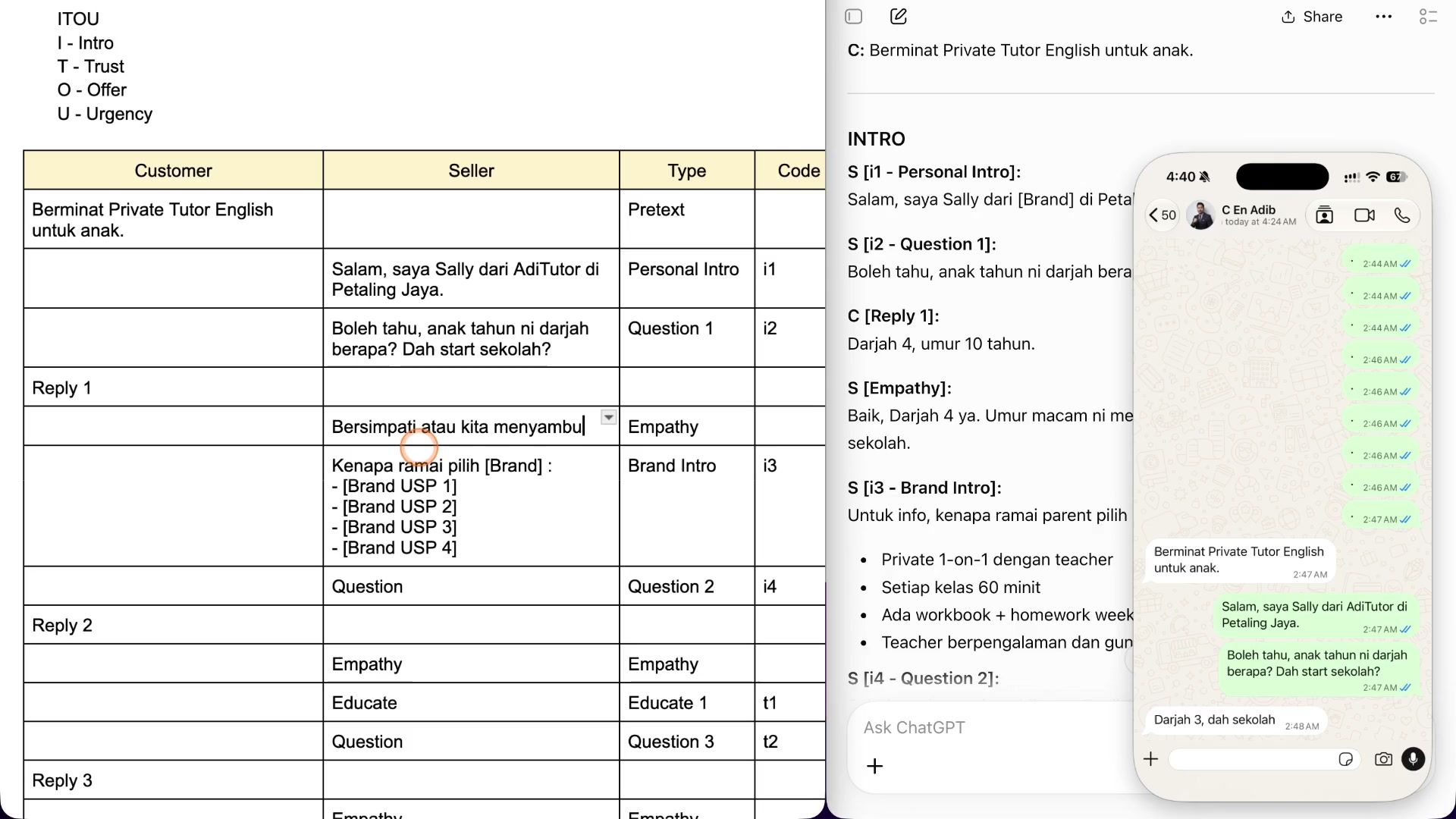The width and height of the screenshot is (1456, 819).
Task: Click the 'U - Urgency' line
Action: coord(105,114)
